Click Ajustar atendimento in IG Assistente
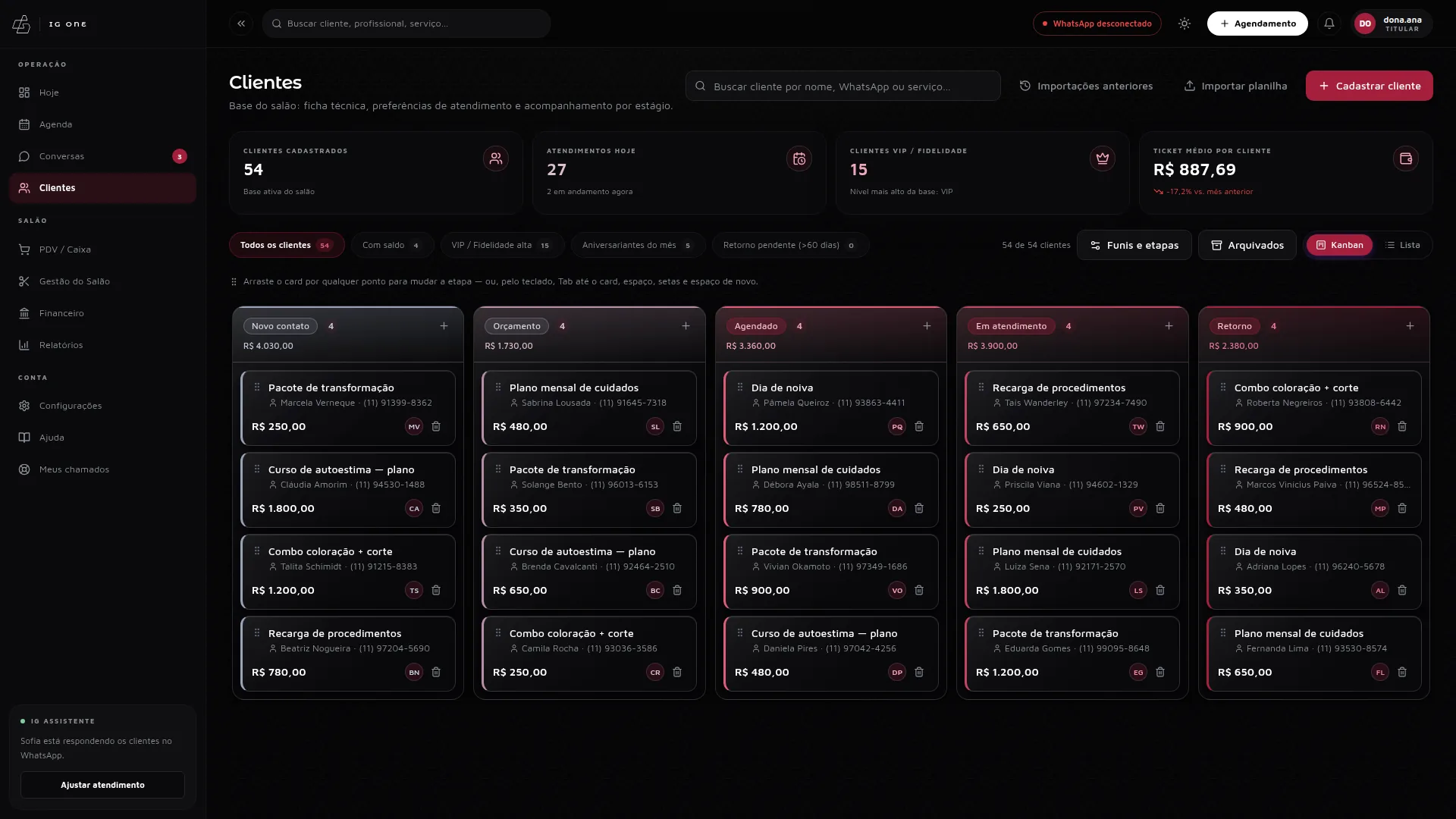Image resolution: width=1456 pixels, height=819 pixels. click(102, 785)
